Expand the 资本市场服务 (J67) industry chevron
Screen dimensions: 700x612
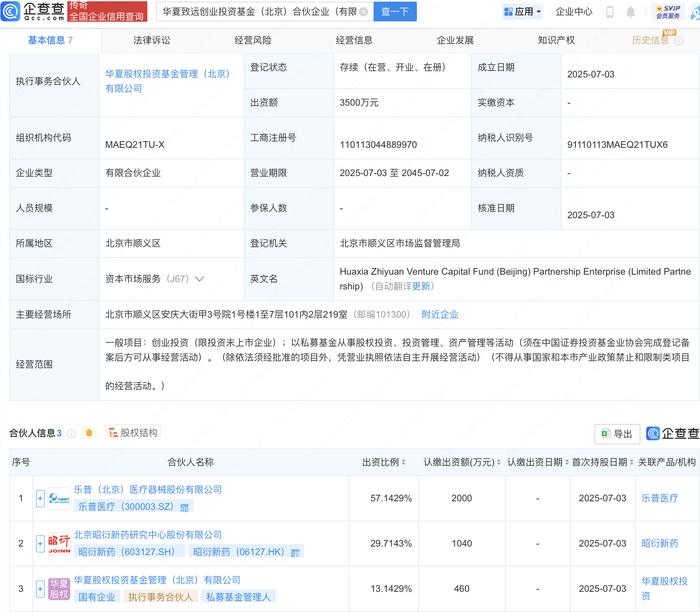click(200, 279)
